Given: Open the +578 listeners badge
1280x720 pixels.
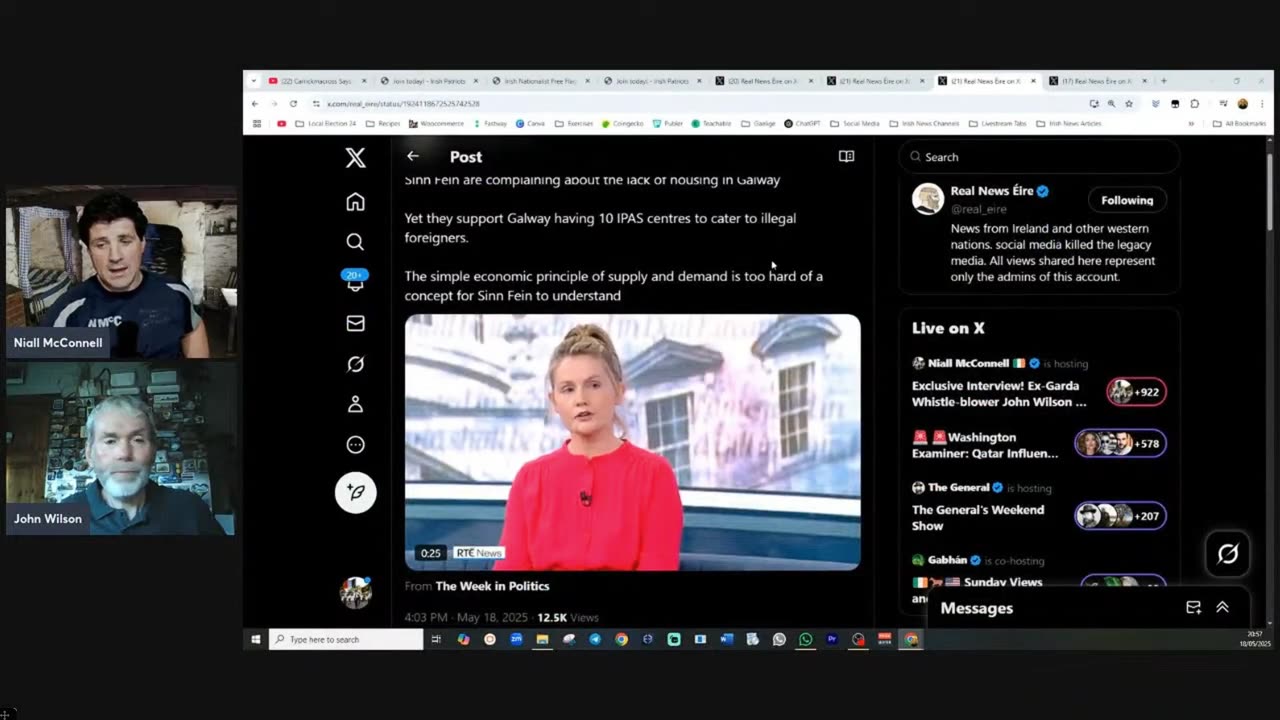Looking at the screenshot, I should (x=1120, y=443).
